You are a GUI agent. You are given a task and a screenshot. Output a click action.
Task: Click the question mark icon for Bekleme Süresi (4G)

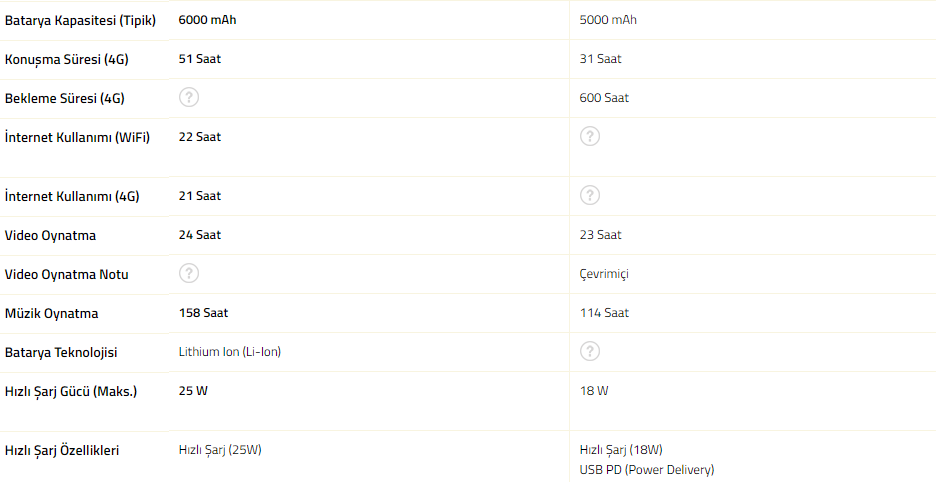(189, 97)
